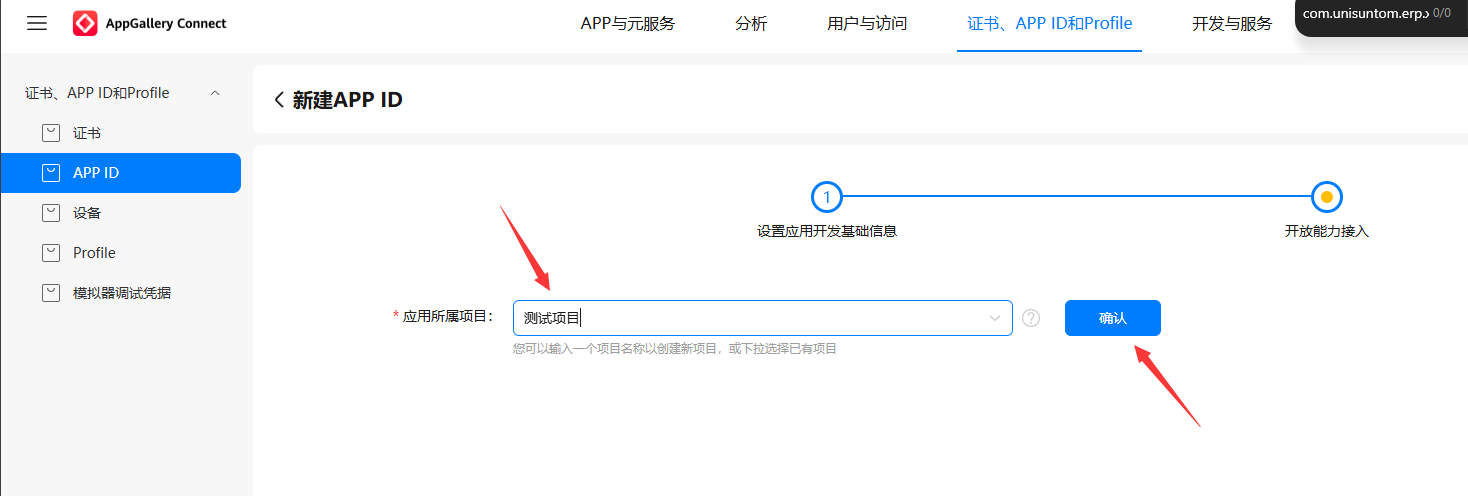The height and width of the screenshot is (496, 1468).
Task: Click the APP ID sidebar icon
Action: 51,173
